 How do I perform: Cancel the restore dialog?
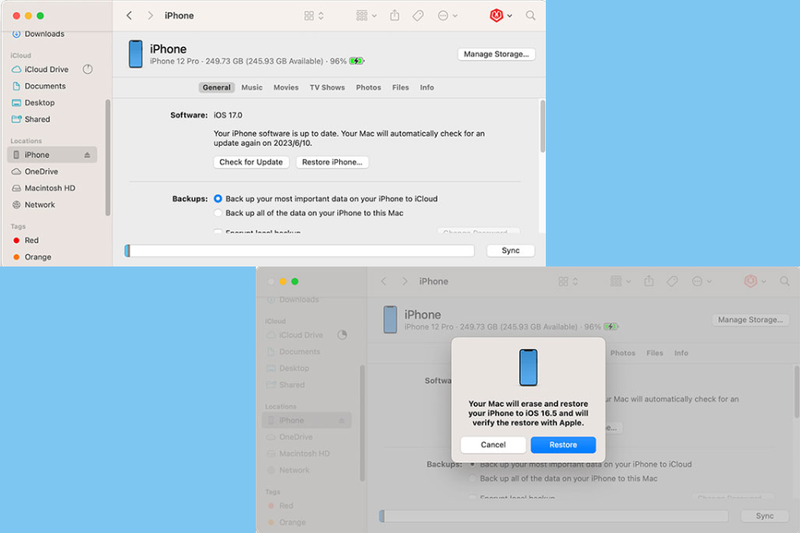(493, 445)
